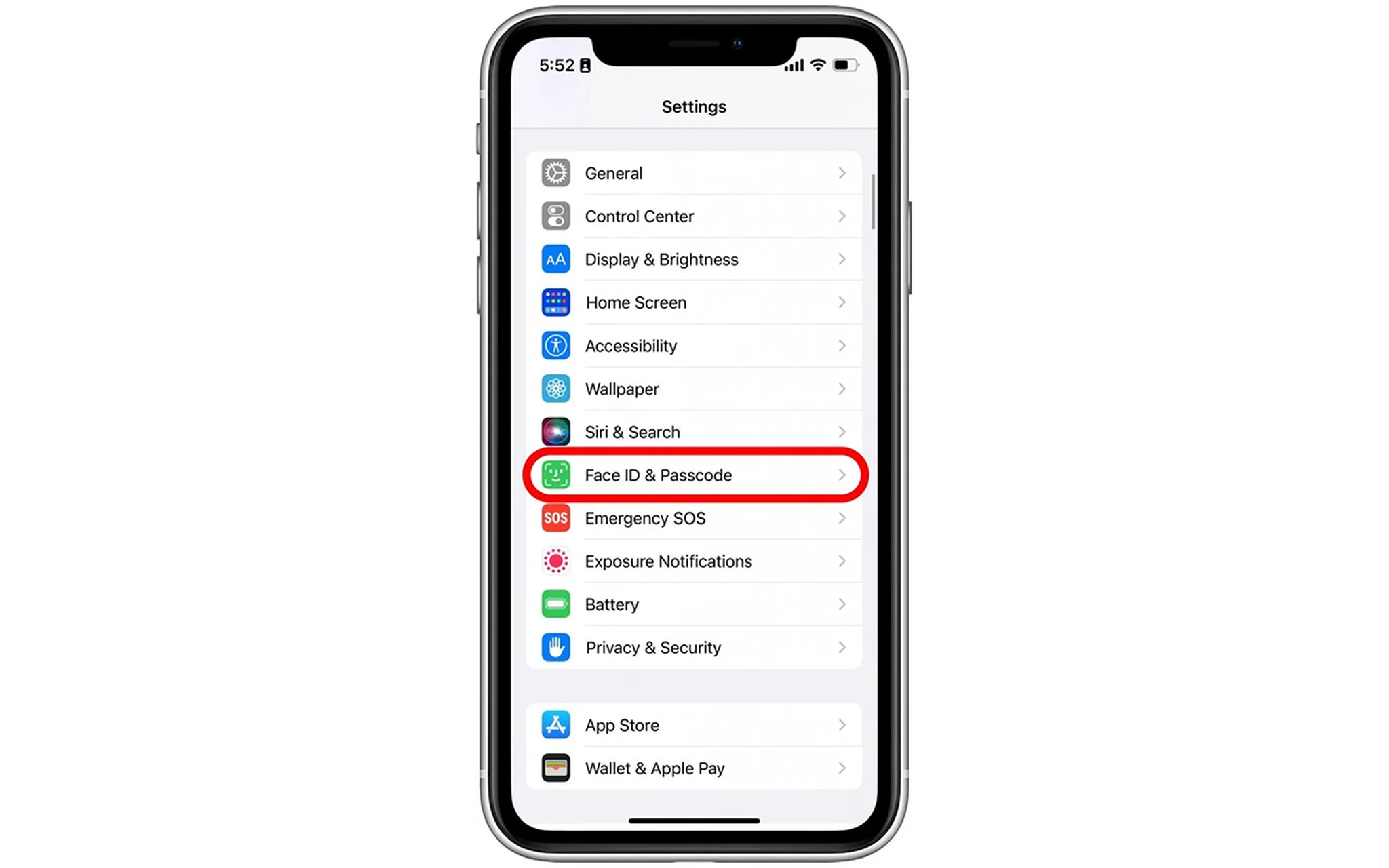The width and height of the screenshot is (1389, 868).
Task: Open Exposure Notifications settings
Action: 694,561
